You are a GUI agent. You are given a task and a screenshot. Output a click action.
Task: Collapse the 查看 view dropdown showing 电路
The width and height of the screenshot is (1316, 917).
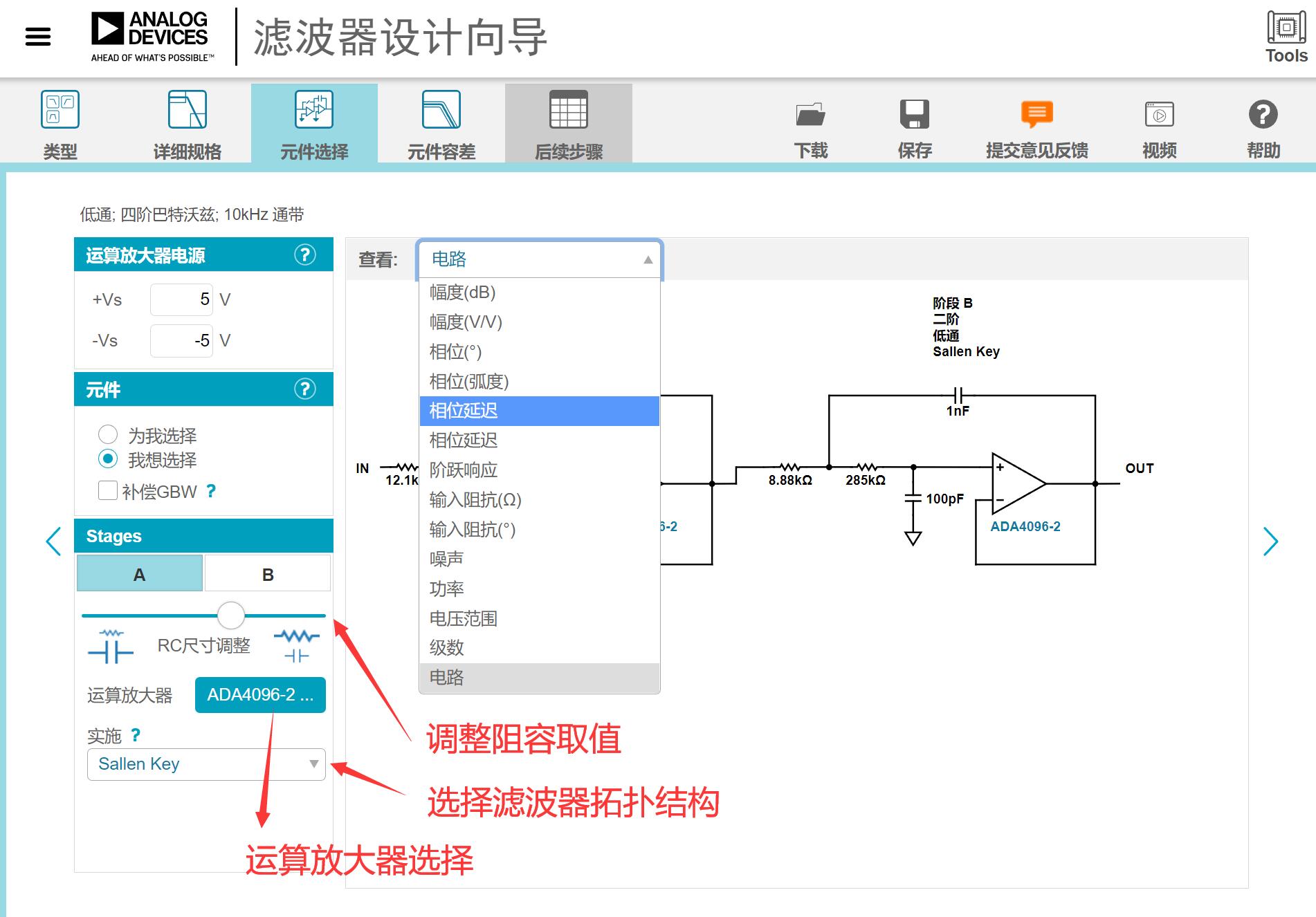tap(540, 260)
